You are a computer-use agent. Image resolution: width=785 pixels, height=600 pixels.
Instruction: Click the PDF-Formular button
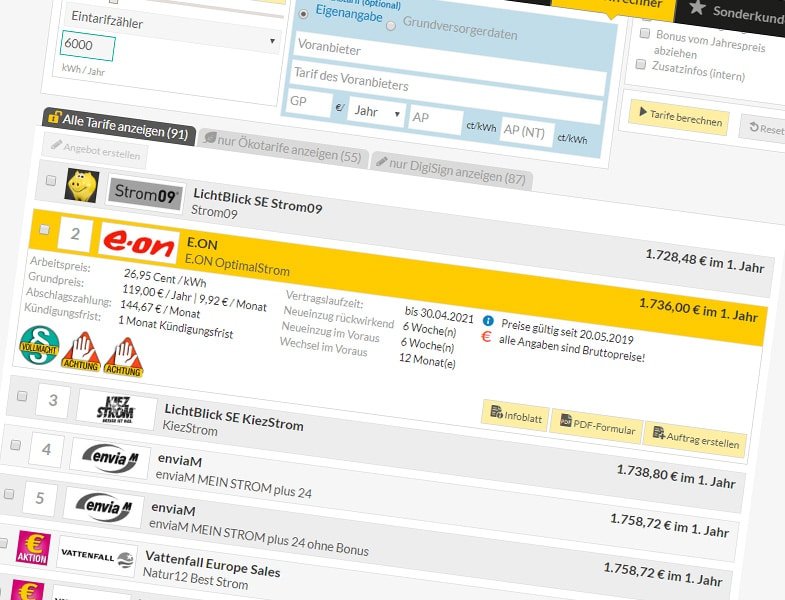[x=595, y=428]
